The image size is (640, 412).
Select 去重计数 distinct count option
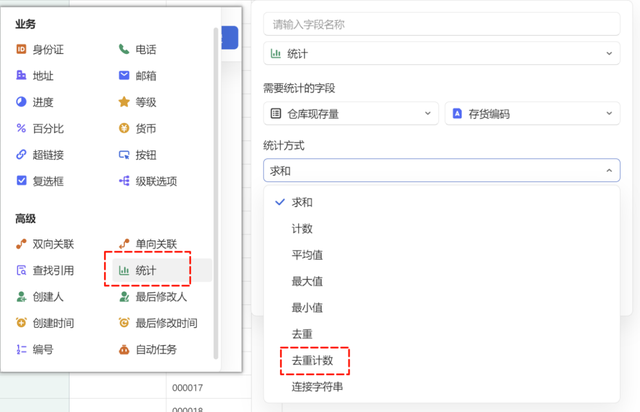[442, 361]
